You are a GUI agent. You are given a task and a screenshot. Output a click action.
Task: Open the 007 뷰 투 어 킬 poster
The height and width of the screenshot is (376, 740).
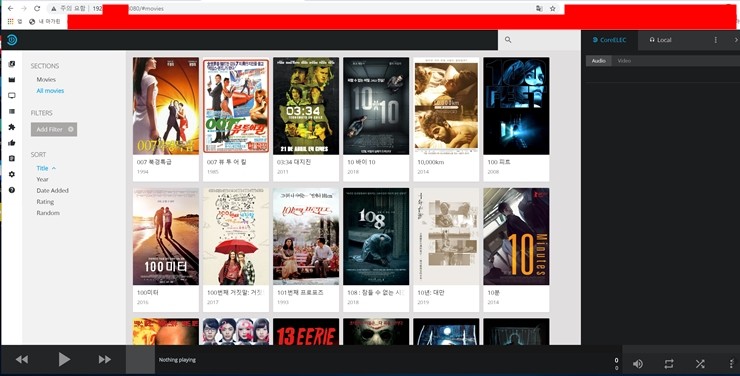[x=236, y=106]
